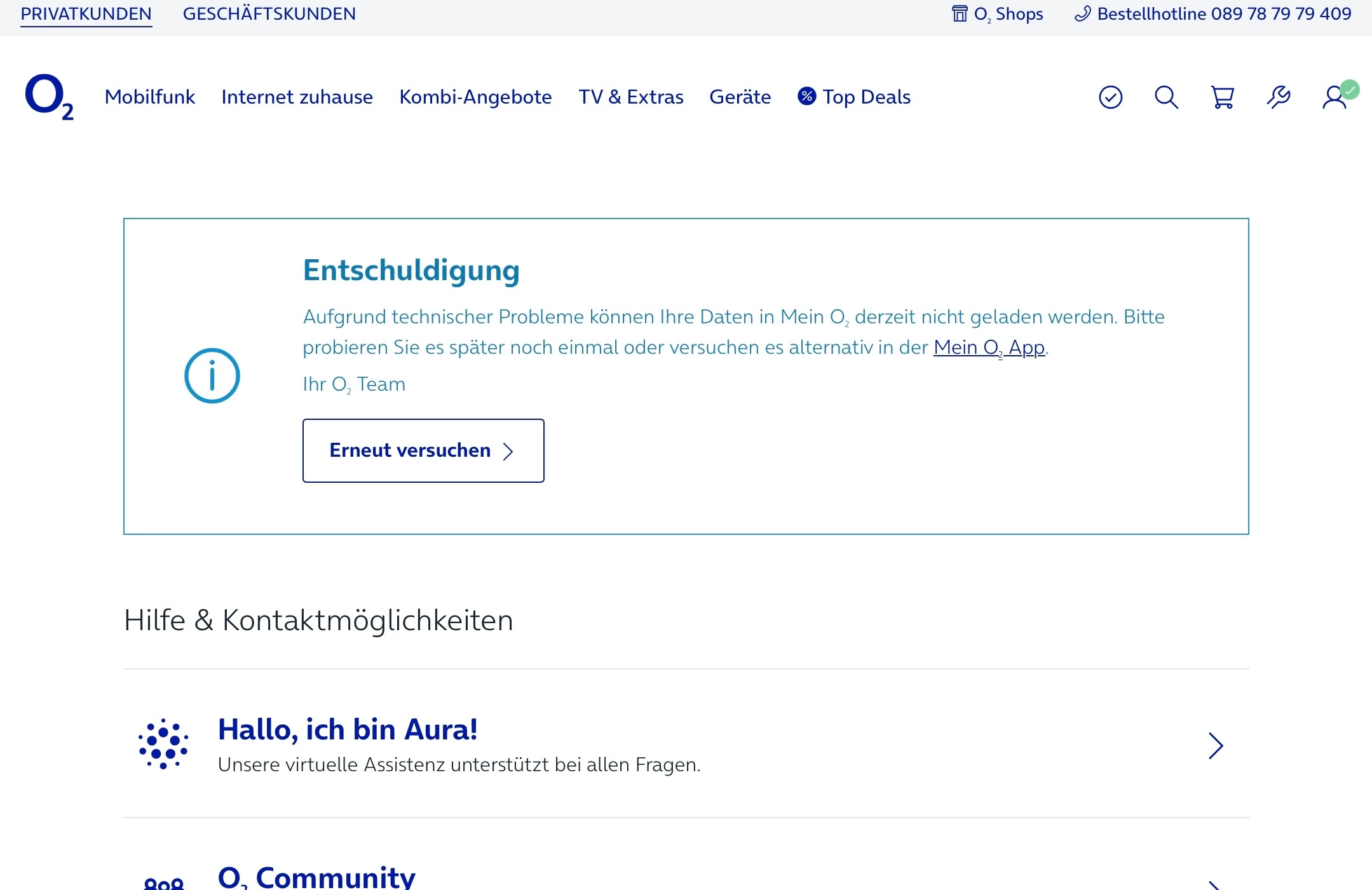Click the wrench service icon

[1278, 97]
